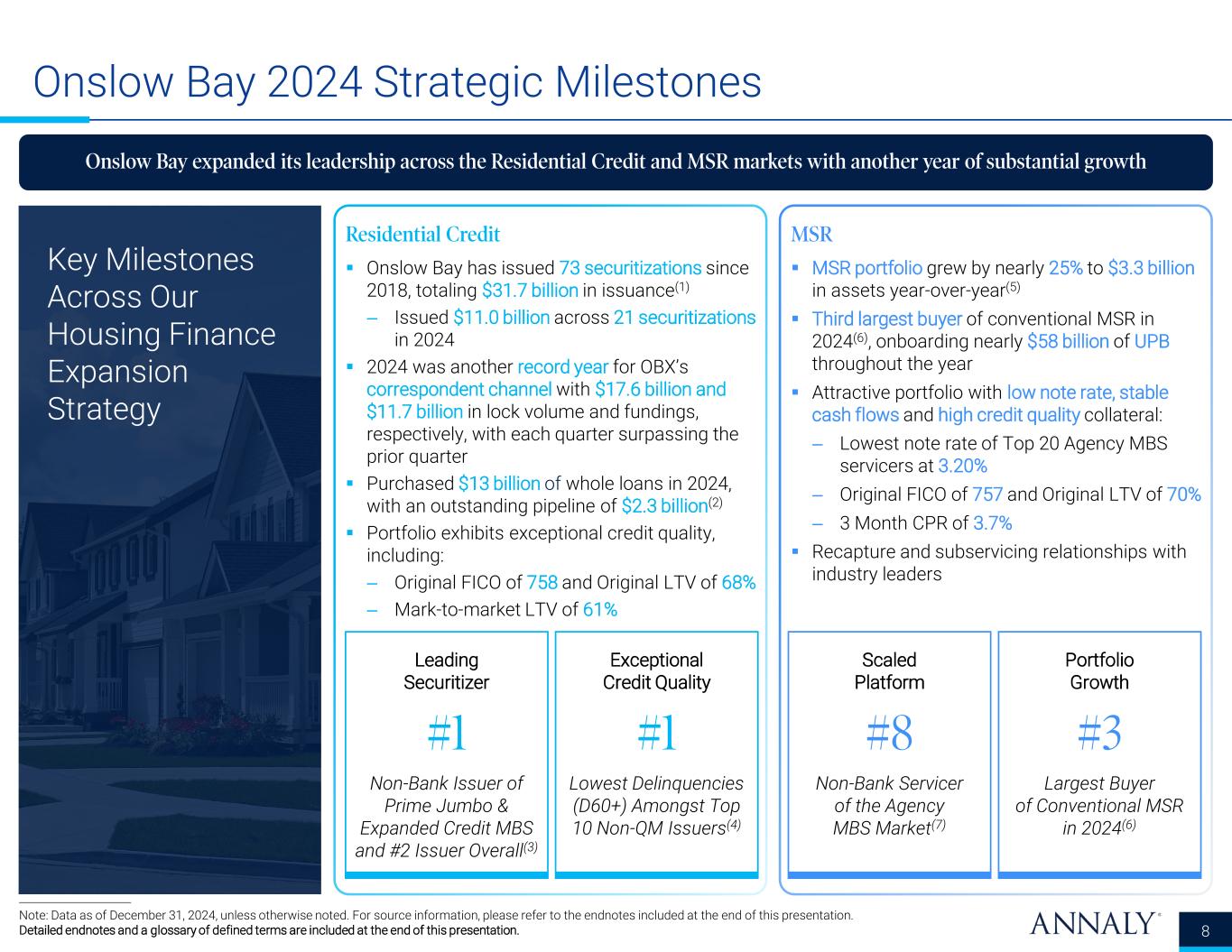The image size is (1232, 952).
Task: Open the Exceptional Credit Quality card
Action: [x=656, y=753]
